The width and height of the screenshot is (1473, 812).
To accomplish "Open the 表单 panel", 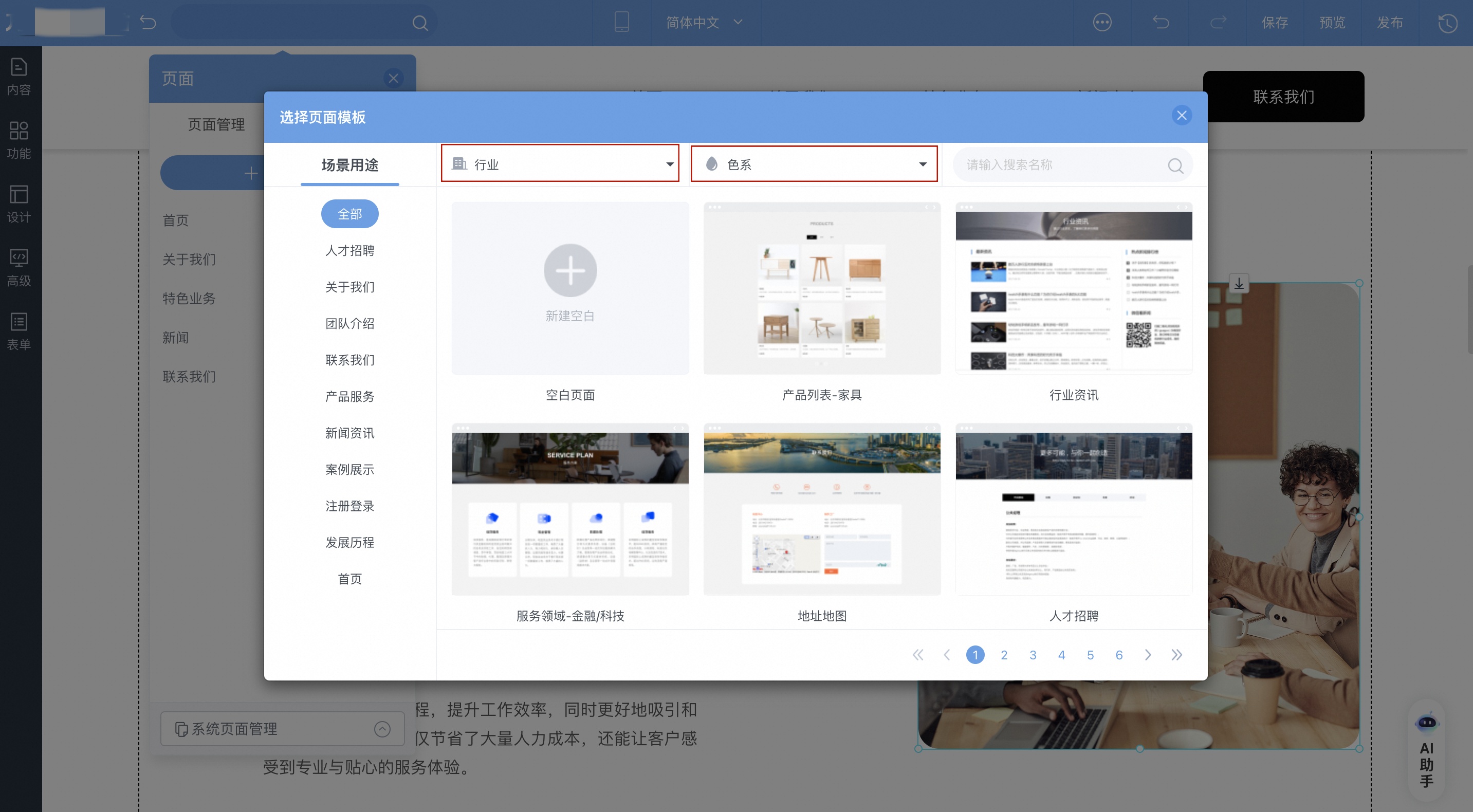I will coord(19,331).
